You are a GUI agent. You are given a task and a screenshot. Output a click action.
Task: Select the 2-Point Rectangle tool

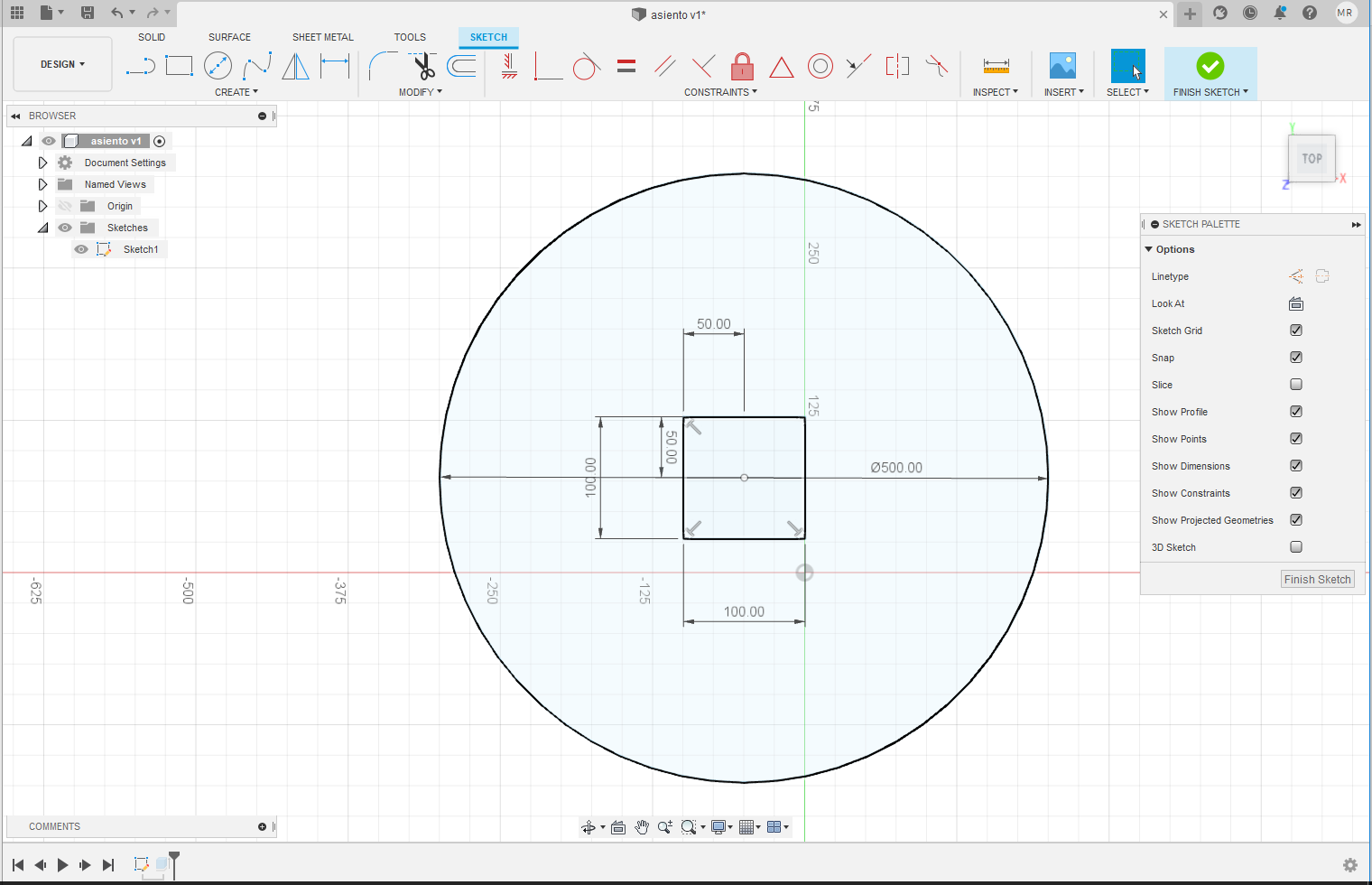pos(179,66)
